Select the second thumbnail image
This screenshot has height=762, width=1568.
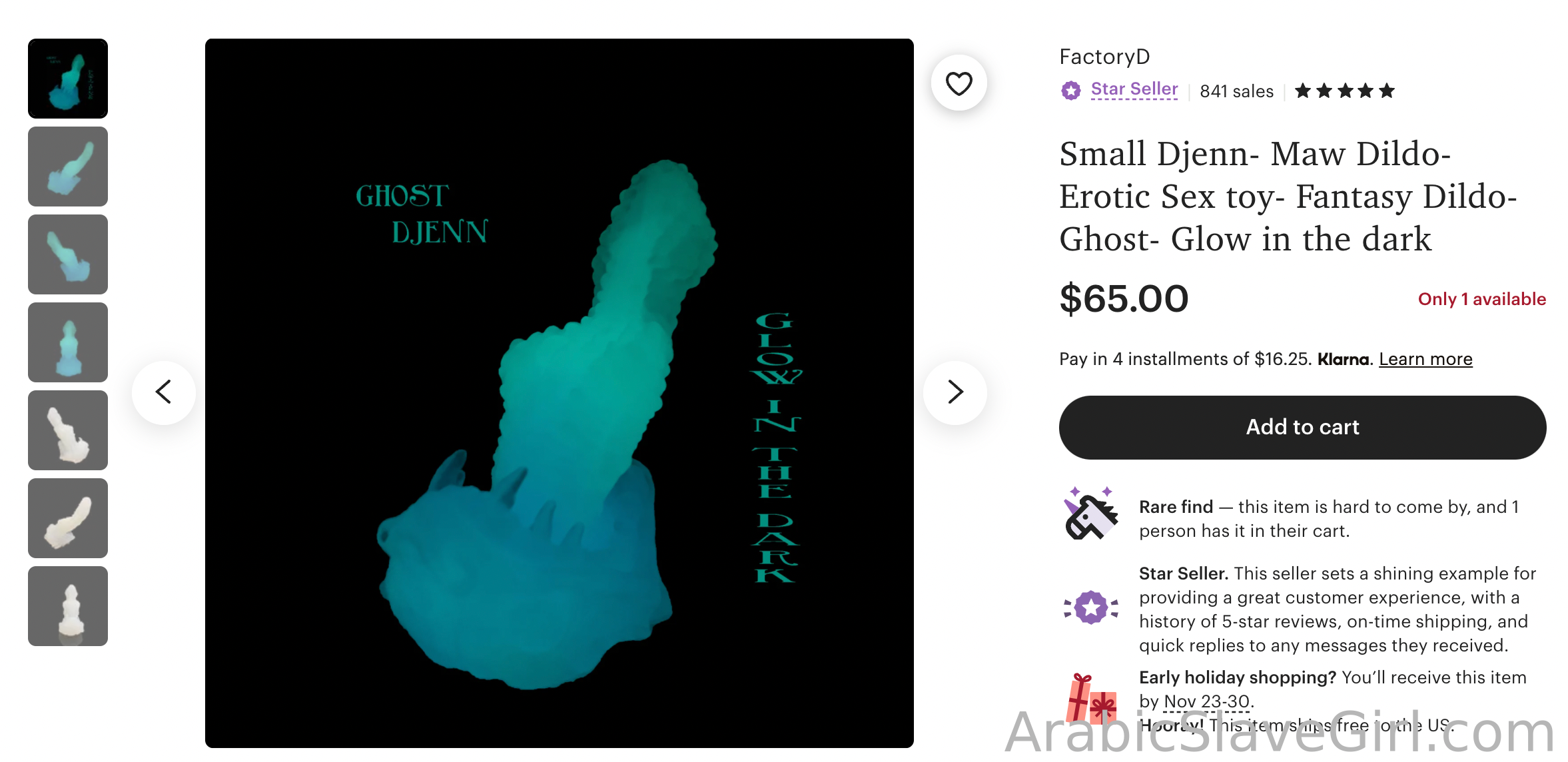point(68,167)
